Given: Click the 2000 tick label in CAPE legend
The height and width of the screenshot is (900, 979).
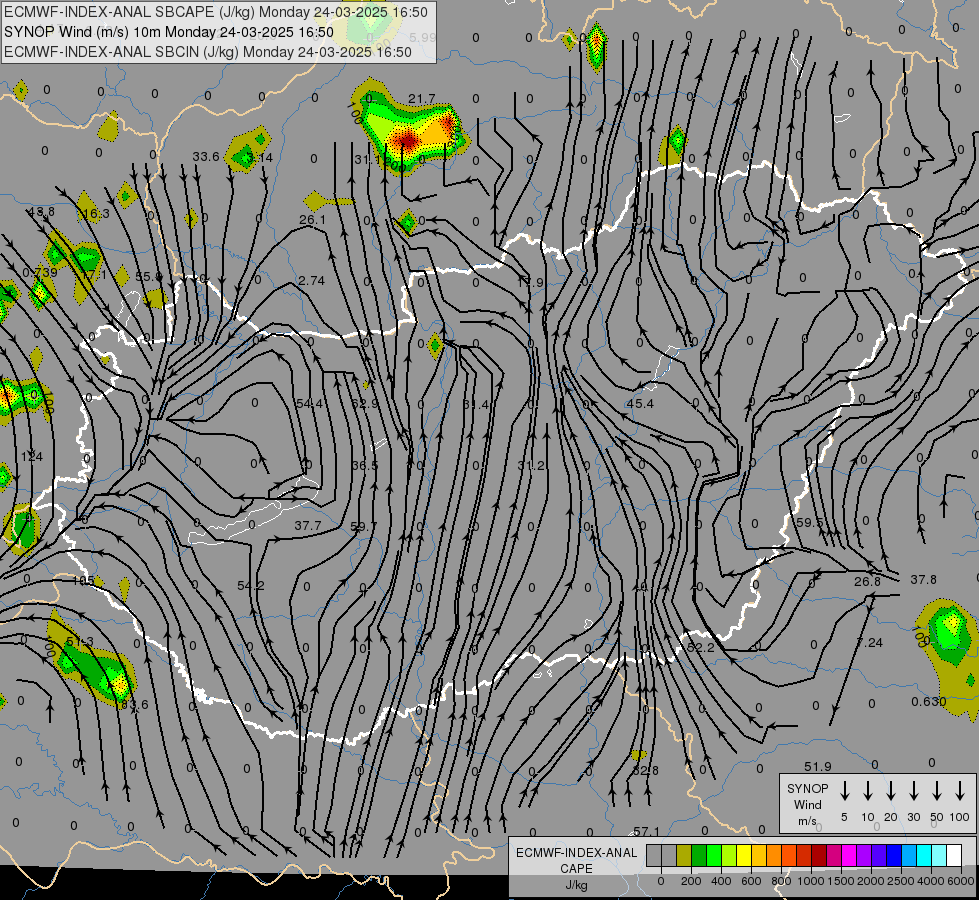Looking at the screenshot, I should 871,881.
